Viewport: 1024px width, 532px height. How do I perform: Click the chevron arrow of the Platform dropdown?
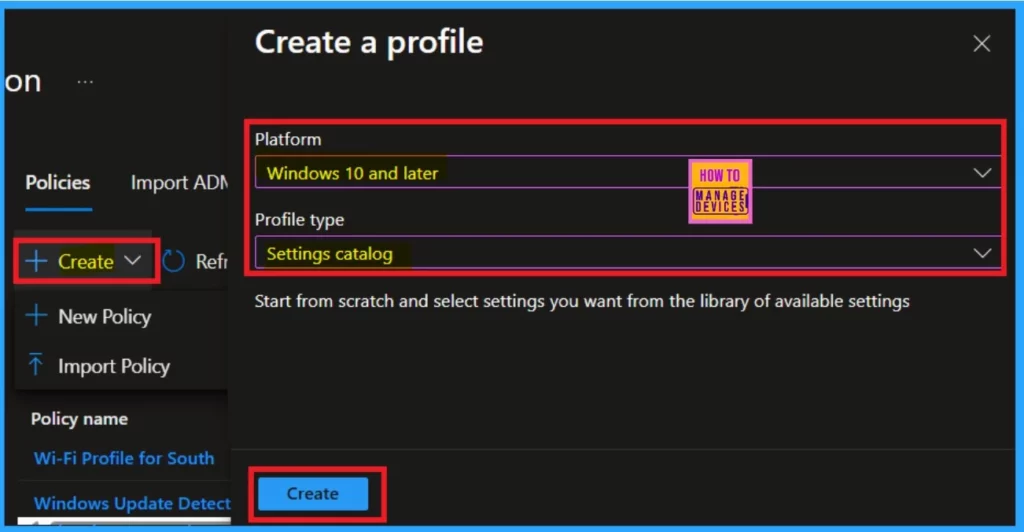pyautogui.click(x=982, y=173)
